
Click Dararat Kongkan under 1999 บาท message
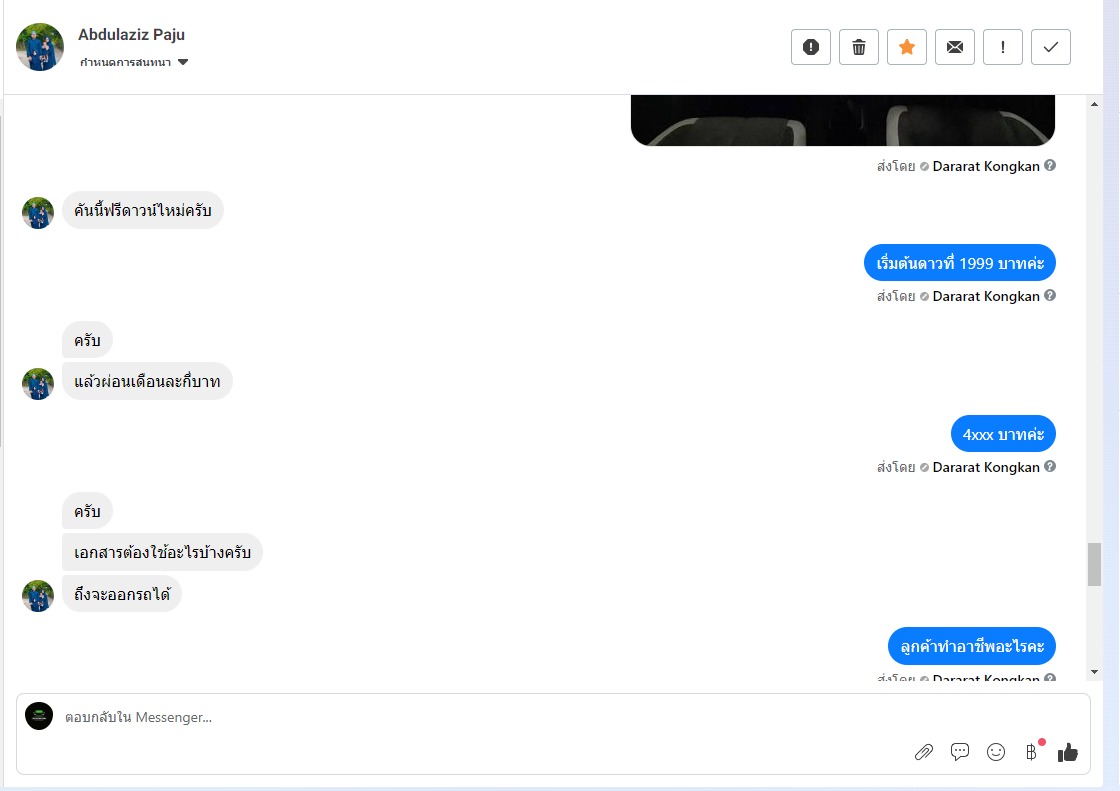pos(986,296)
